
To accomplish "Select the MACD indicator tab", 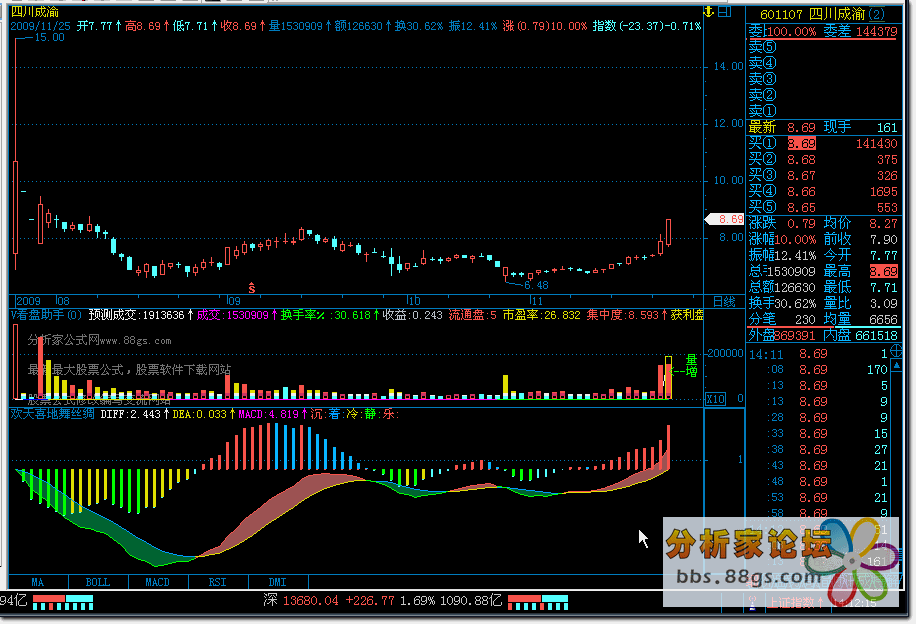I will 157,581.
